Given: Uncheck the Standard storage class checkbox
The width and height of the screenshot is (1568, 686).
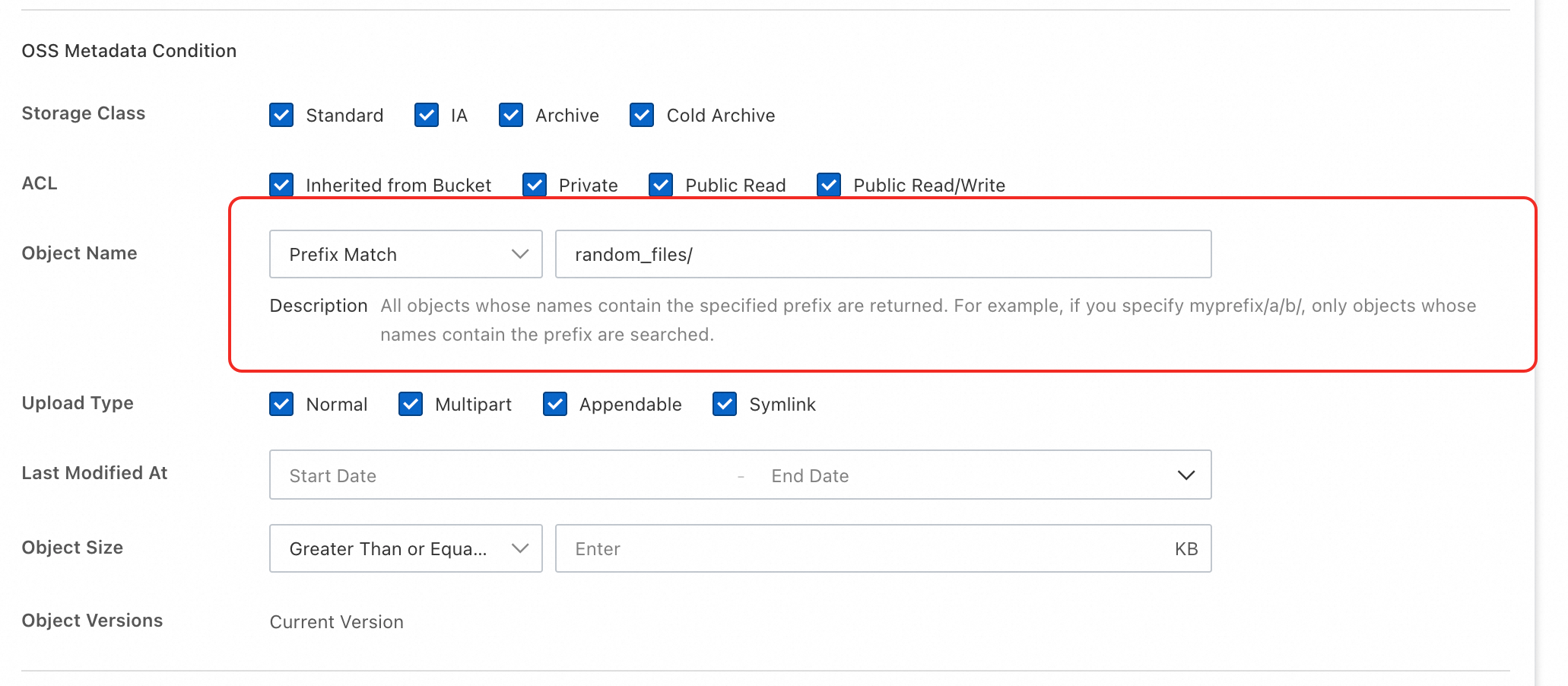Looking at the screenshot, I should 281,116.
